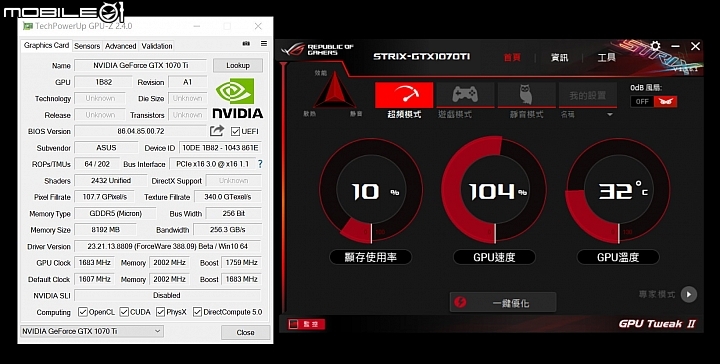Screen dimensions: 720x364
Task: Click the Device ID value field
Action: pyautogui.click(x=220, y=148)
